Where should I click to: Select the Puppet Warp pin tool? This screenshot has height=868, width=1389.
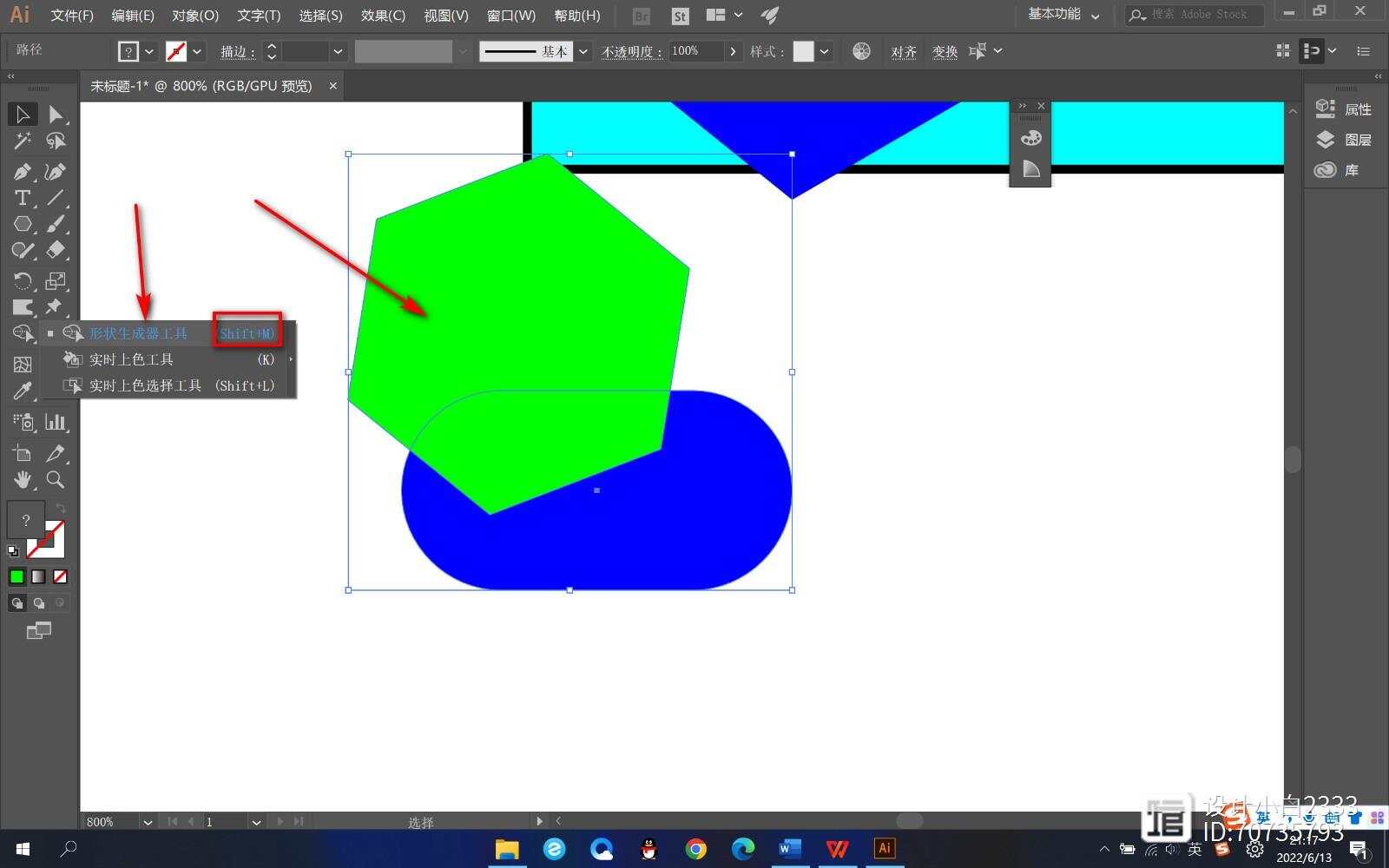coord(56,306)
